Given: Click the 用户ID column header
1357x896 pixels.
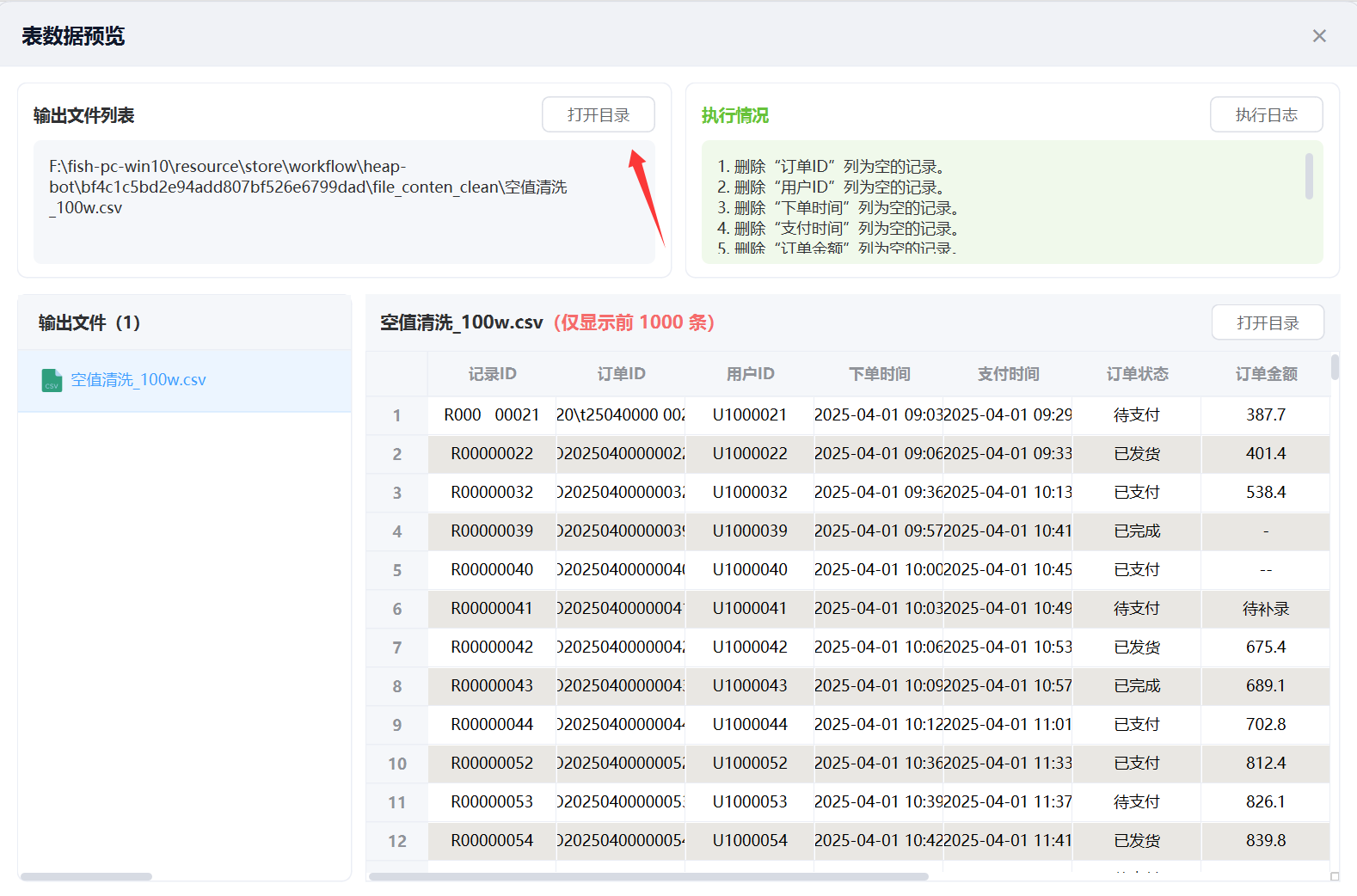Looking at the screenshot, I should 750,374.
